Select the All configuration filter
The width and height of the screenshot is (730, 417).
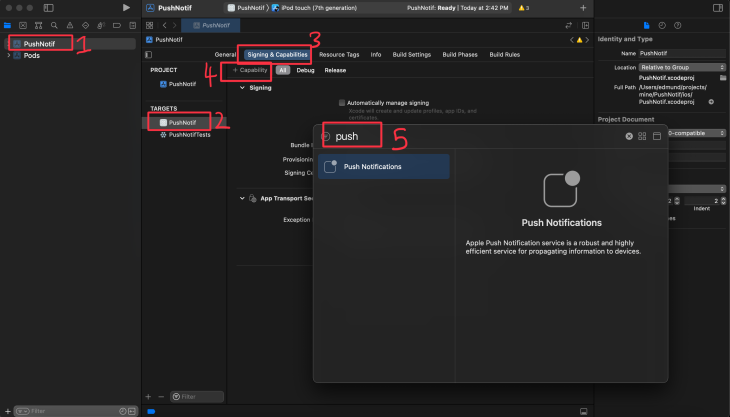tap(283, 71)
